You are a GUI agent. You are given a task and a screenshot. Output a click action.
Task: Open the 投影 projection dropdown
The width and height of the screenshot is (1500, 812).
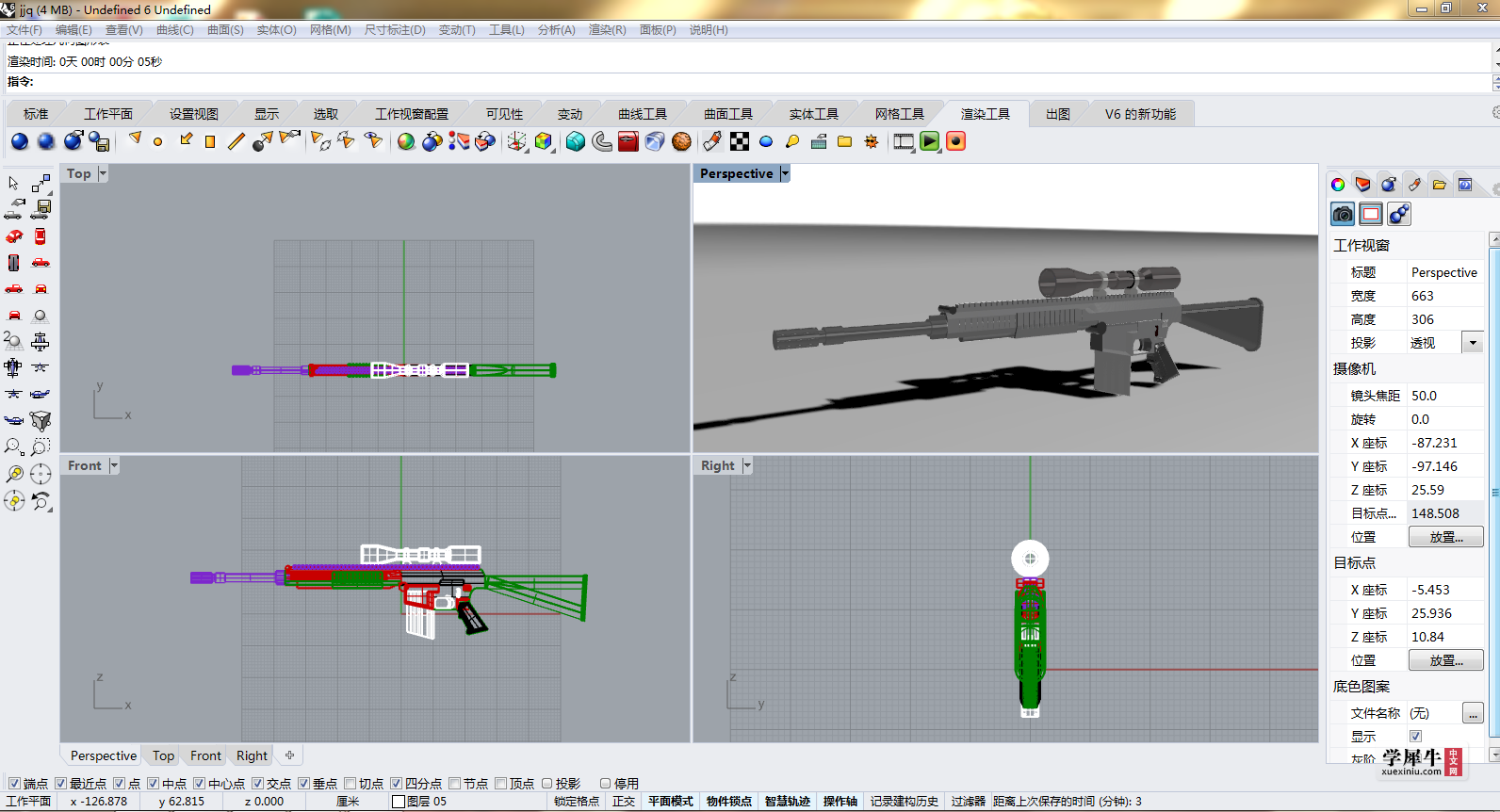(x=1473, y=343)
